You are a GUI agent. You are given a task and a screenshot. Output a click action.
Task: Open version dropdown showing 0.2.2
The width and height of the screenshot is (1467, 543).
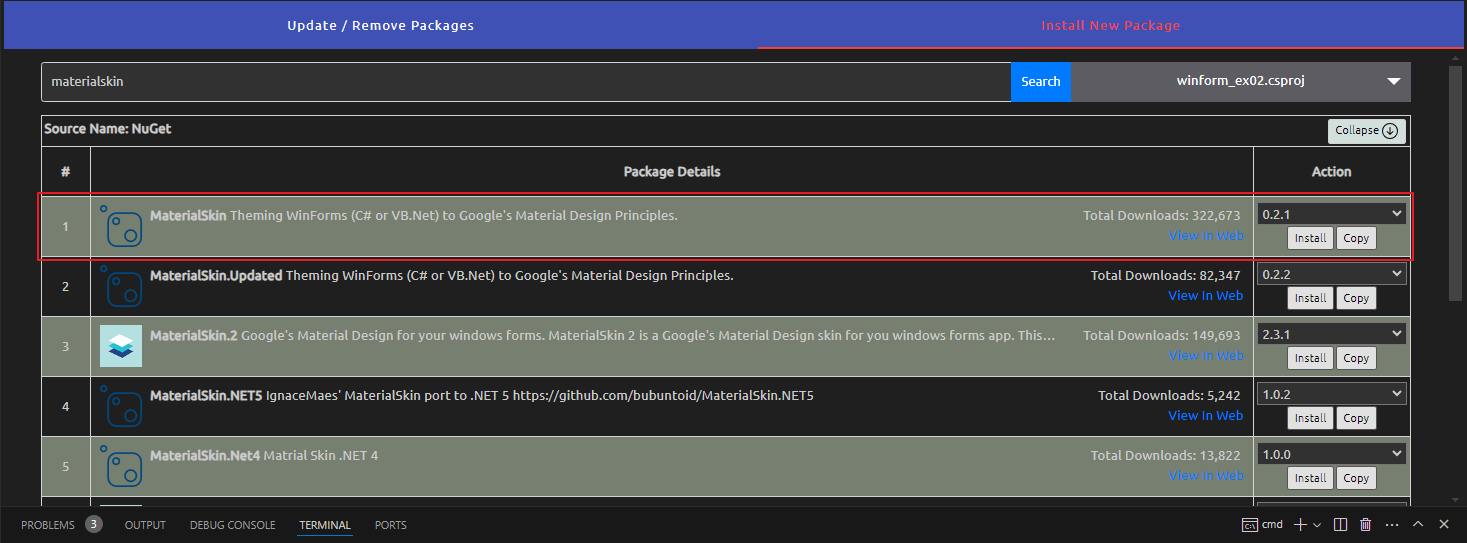click(1332, 274)
